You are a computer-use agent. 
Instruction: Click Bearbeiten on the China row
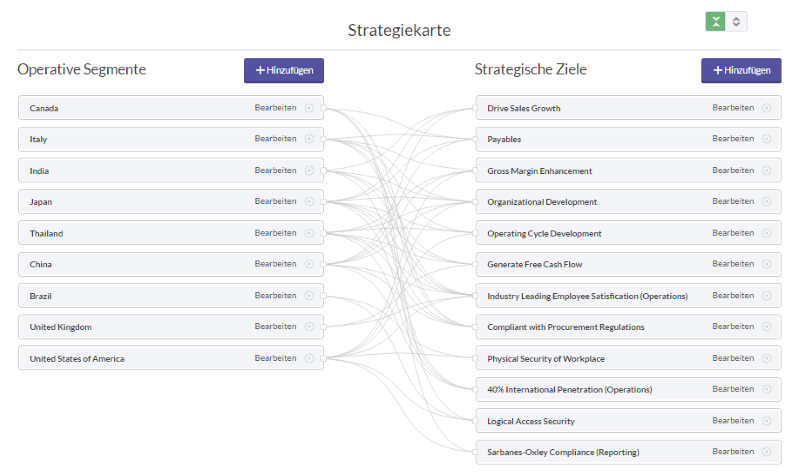(x=276, y=264)
